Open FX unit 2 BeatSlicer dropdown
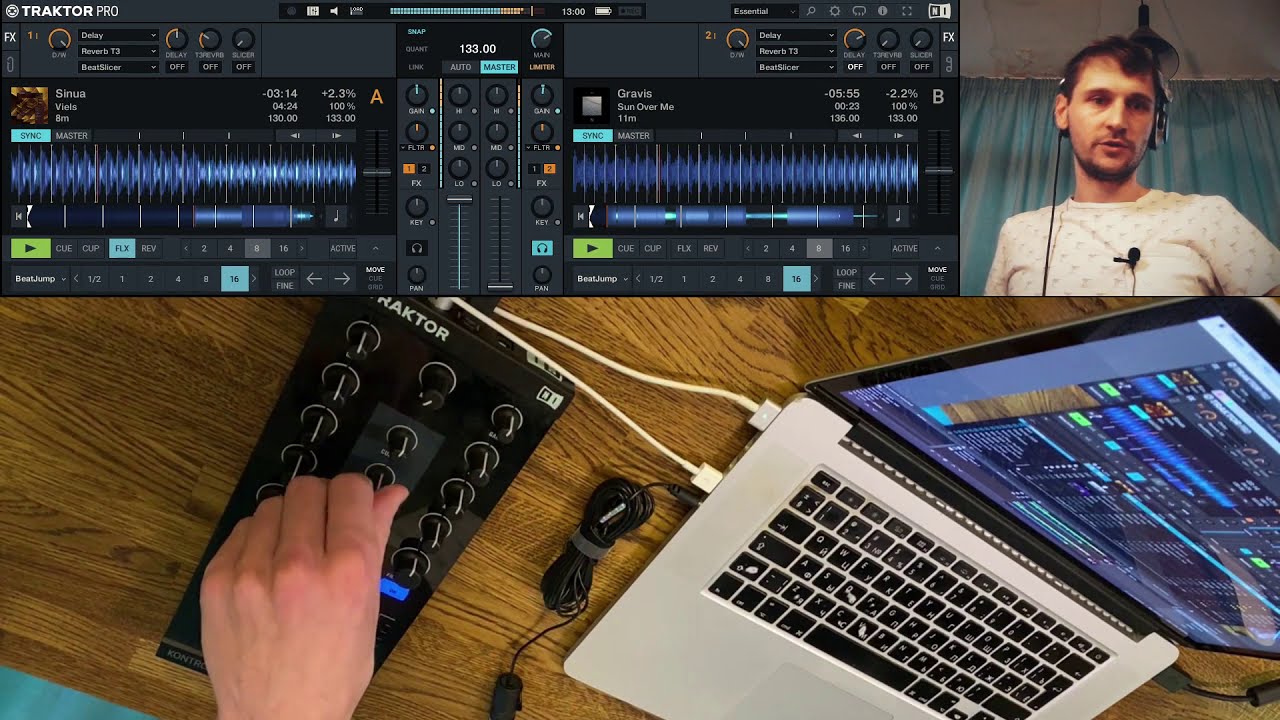Viewport: 1280px width, 720px height. [796, 67]
